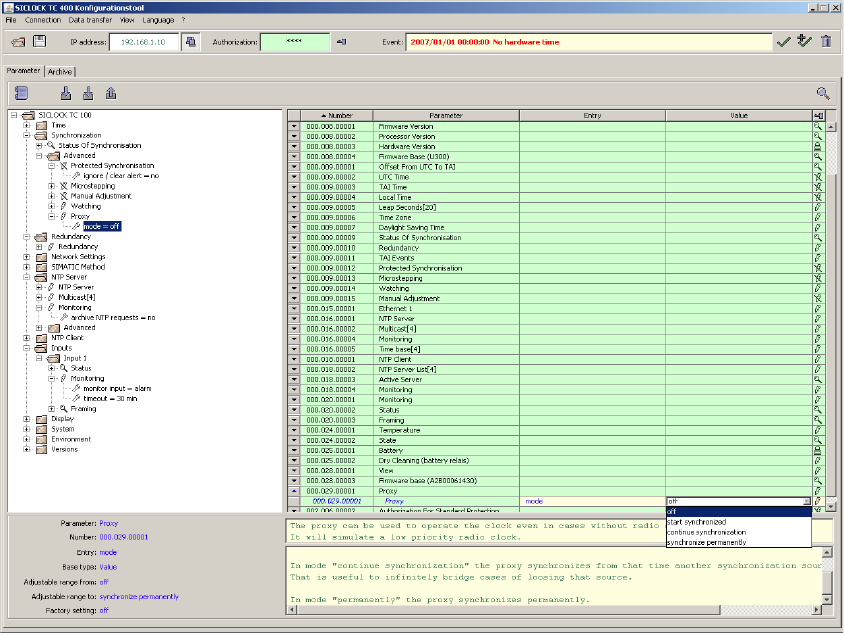Collapse the NTP Server tree node
This screenshot has width=844, height=633.
27,277
